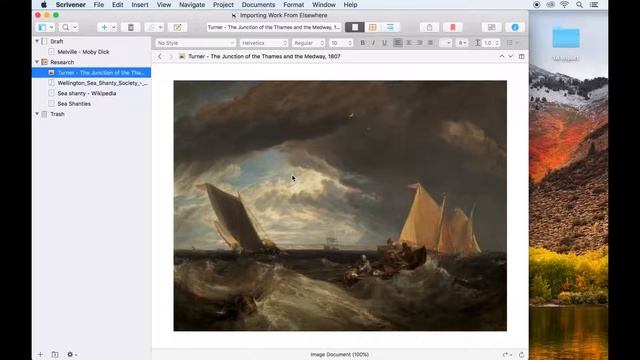Image resolution: width=640 pixels, height=360 pixels.
Task: Go forward in editor history
Action: [171, 56]
